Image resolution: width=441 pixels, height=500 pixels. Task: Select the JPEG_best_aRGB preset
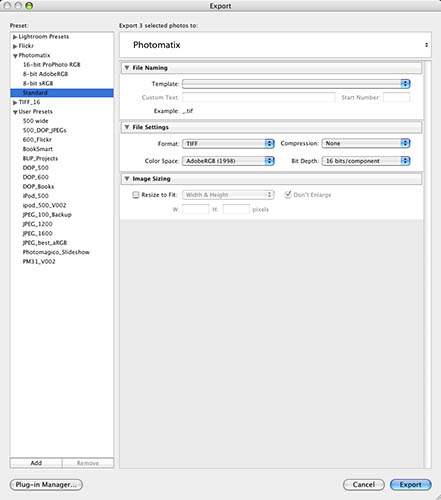point(45,243)
